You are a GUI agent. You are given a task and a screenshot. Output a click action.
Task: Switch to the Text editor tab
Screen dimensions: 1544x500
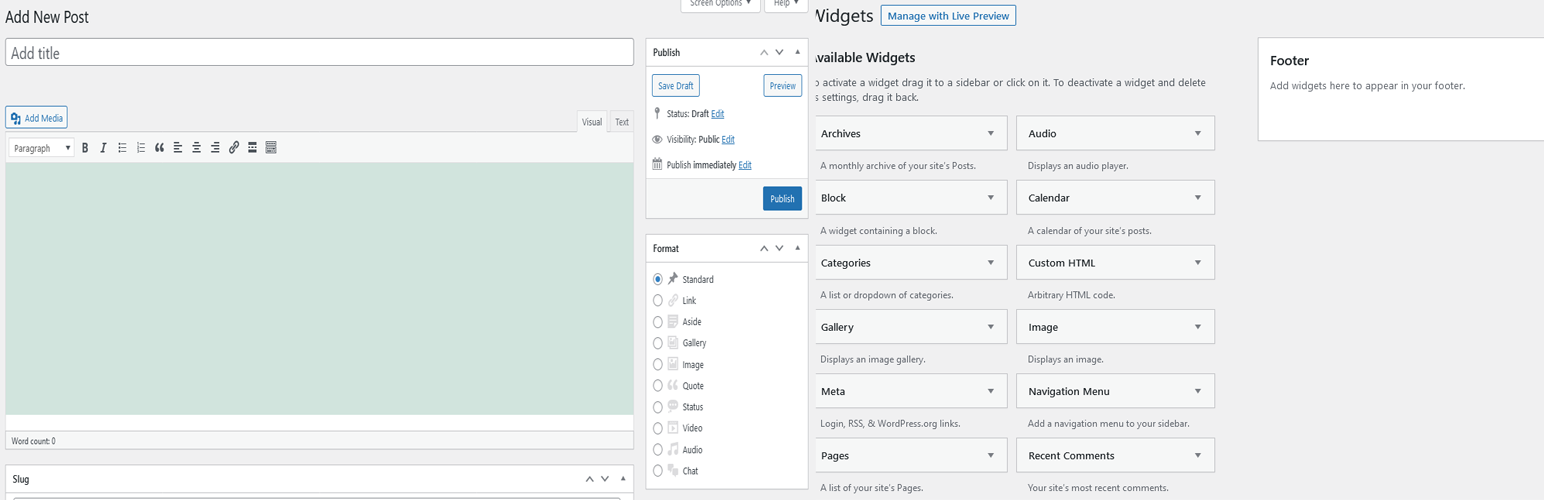pos(622,122)
